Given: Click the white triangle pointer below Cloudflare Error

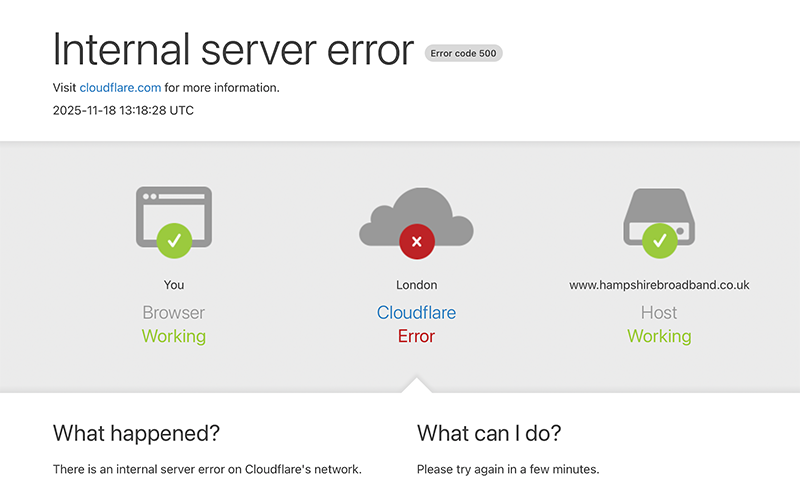Looking at the screenshot, I should 416,385.
